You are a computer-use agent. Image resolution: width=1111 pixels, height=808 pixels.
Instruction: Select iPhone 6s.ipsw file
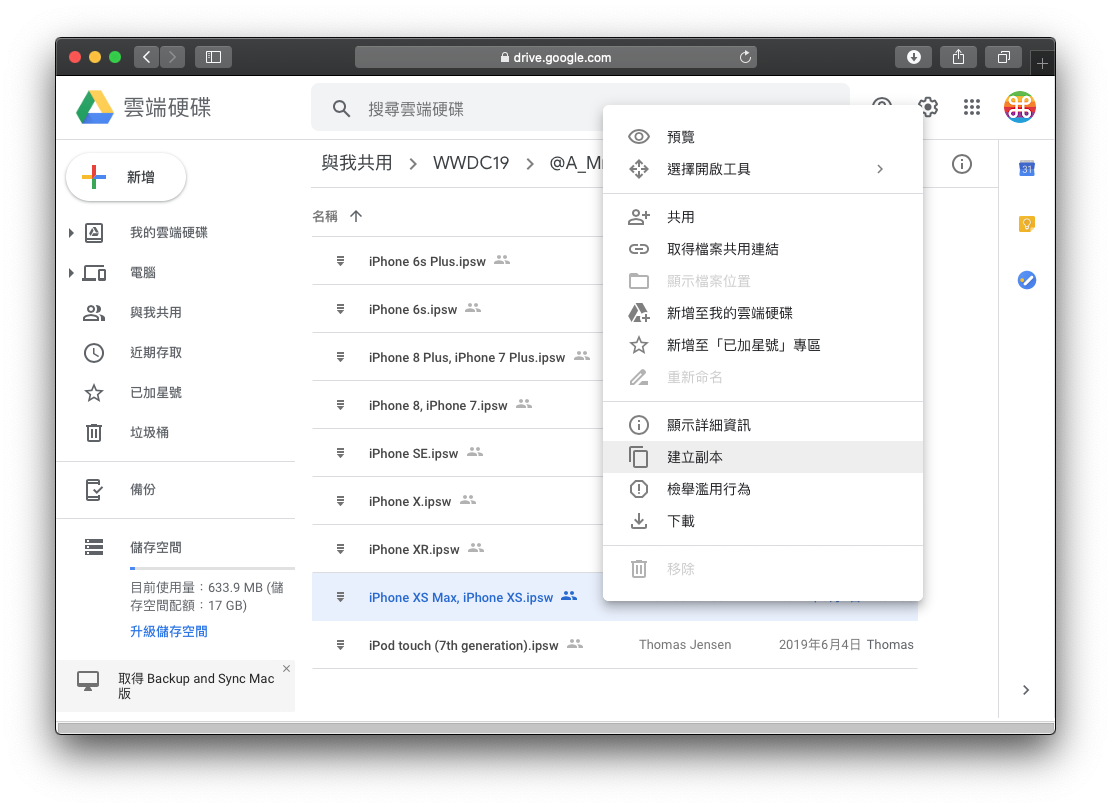[x=457, y=310]
